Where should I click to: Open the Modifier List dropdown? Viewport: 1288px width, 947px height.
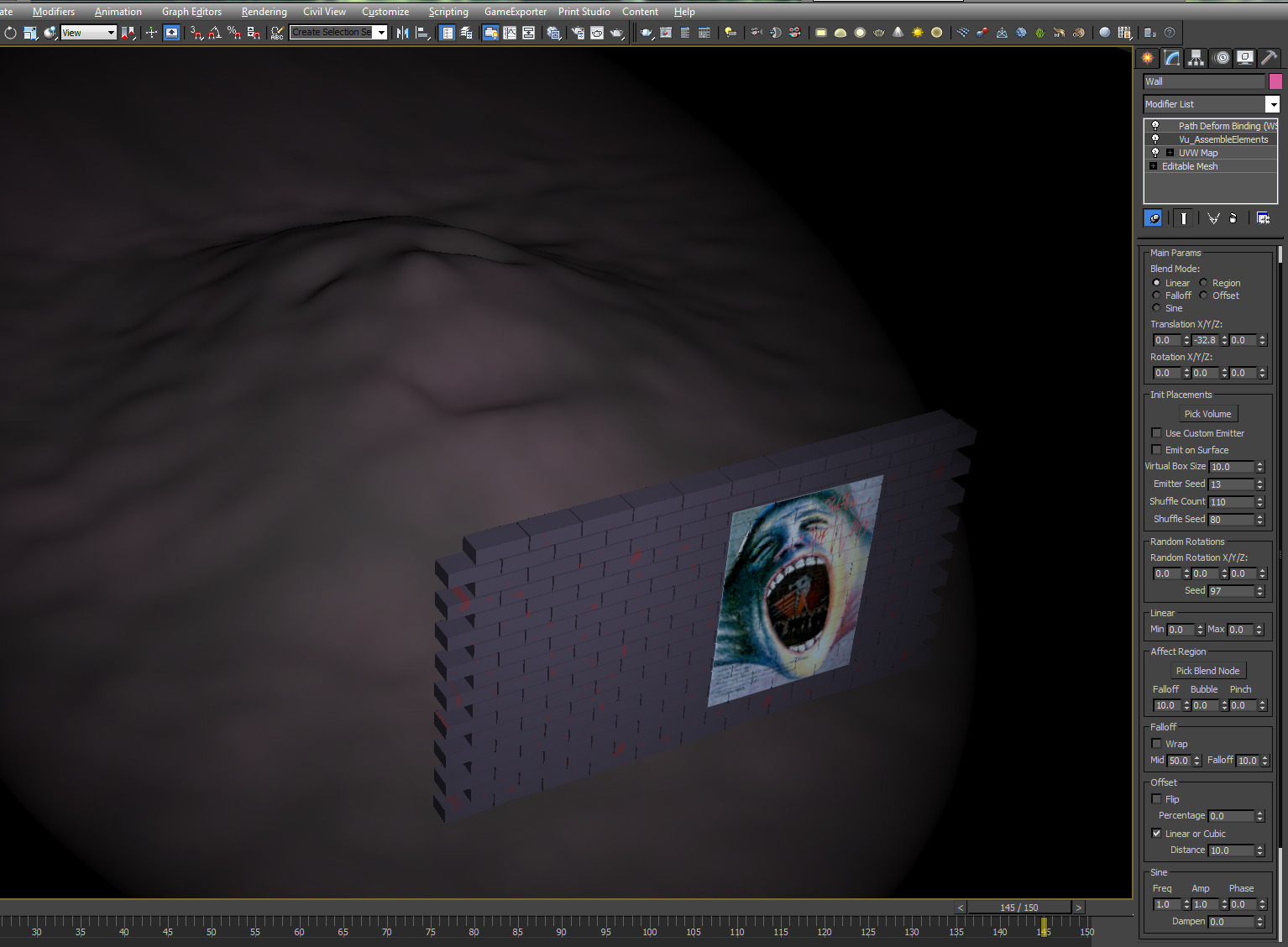tap(1272, 104)
